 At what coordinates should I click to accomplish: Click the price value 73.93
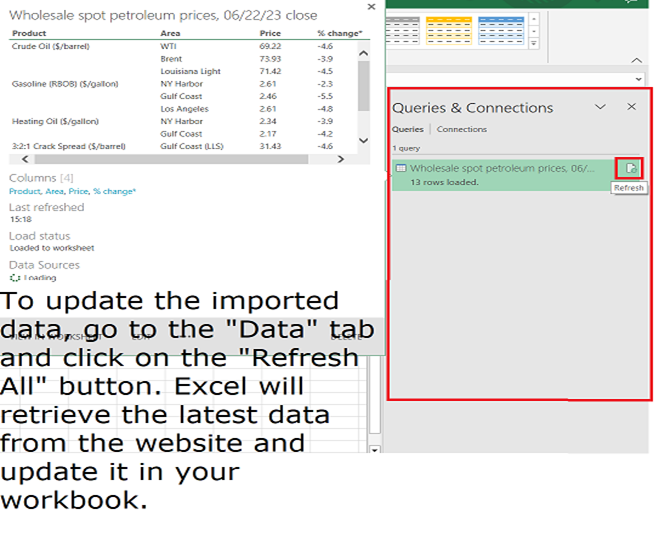click(x=270, y=59)
